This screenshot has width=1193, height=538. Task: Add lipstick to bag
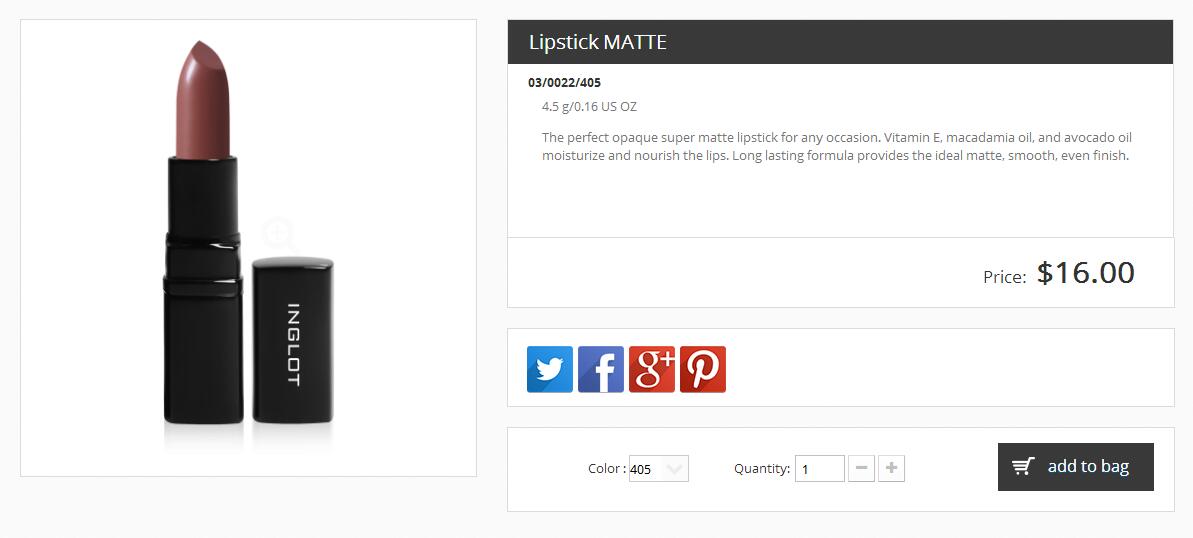point(1076,466)
